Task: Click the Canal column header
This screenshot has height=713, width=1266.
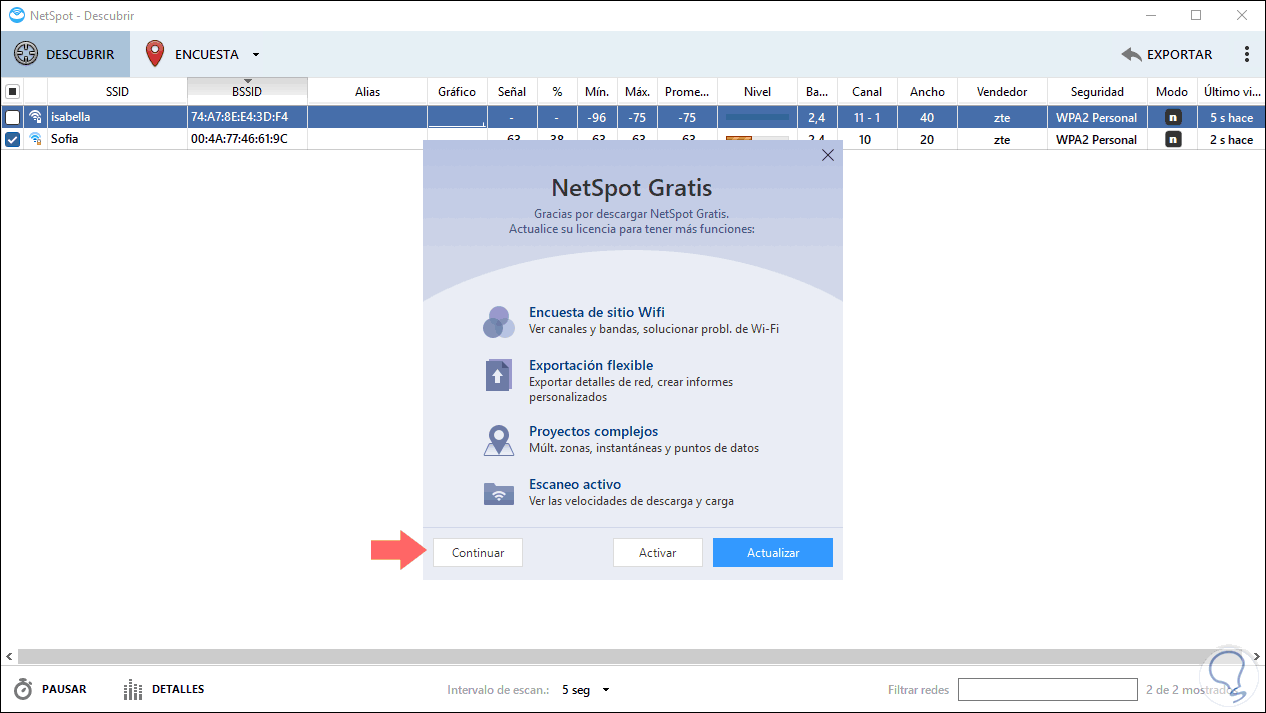Action: [x=867, y=91]
